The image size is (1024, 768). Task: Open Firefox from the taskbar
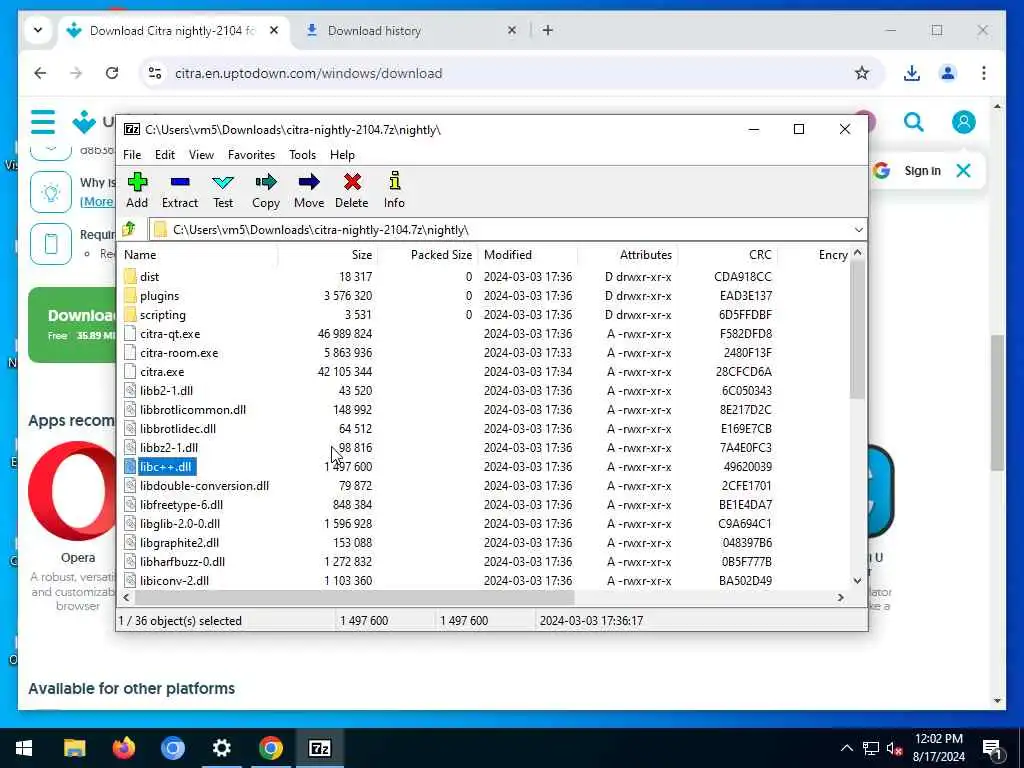coord(123,748)
